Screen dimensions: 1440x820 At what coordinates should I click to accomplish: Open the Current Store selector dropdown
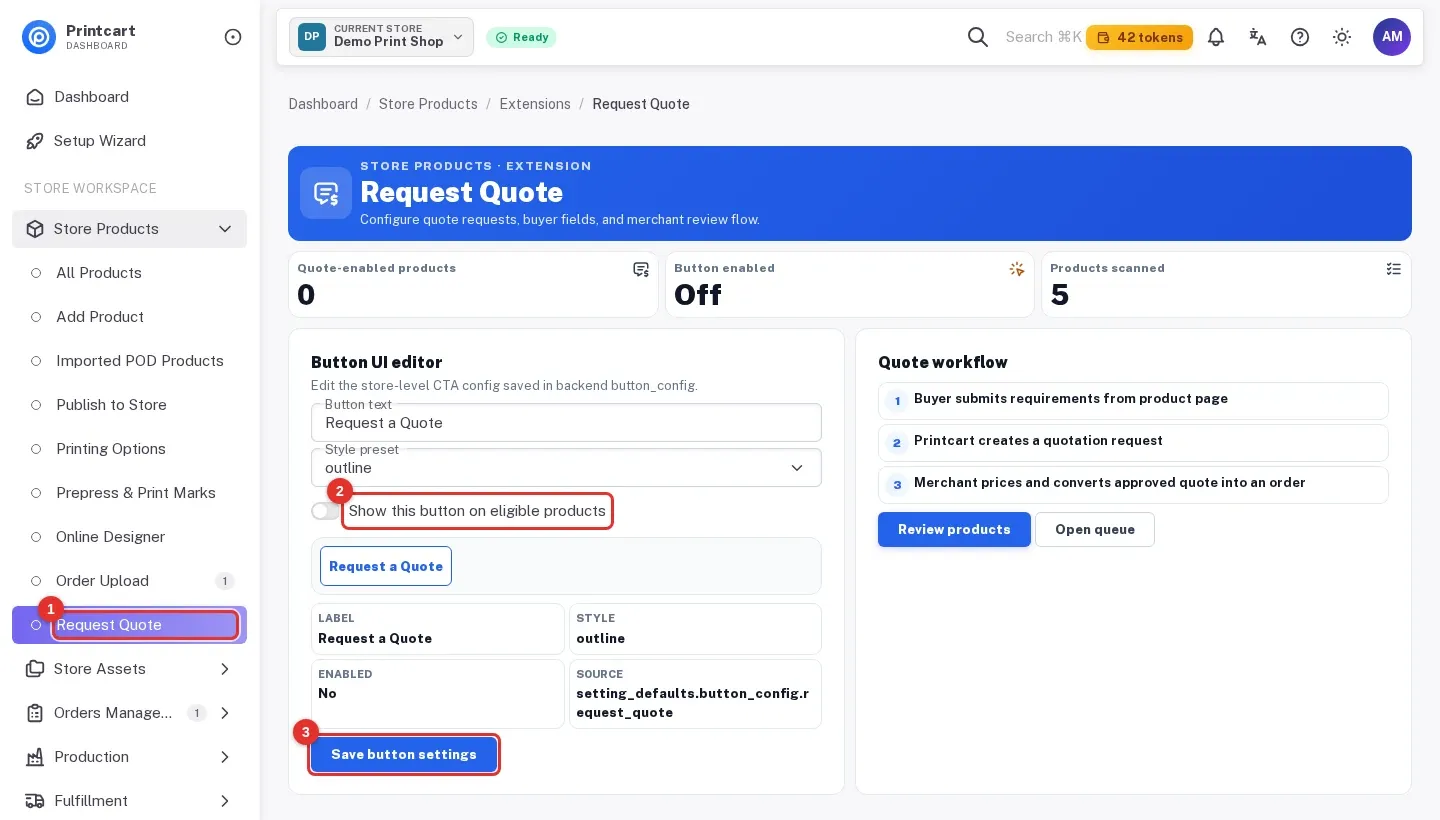[x=381, y=37]
